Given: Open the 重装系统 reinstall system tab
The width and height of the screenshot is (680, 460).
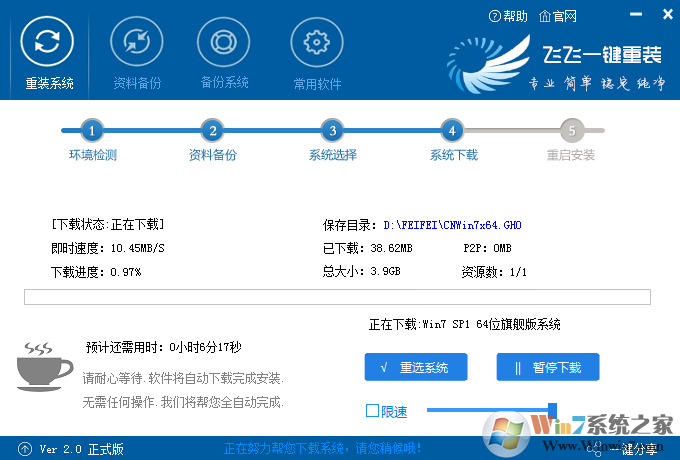Looking at the screenshot, I should point(48,53).
